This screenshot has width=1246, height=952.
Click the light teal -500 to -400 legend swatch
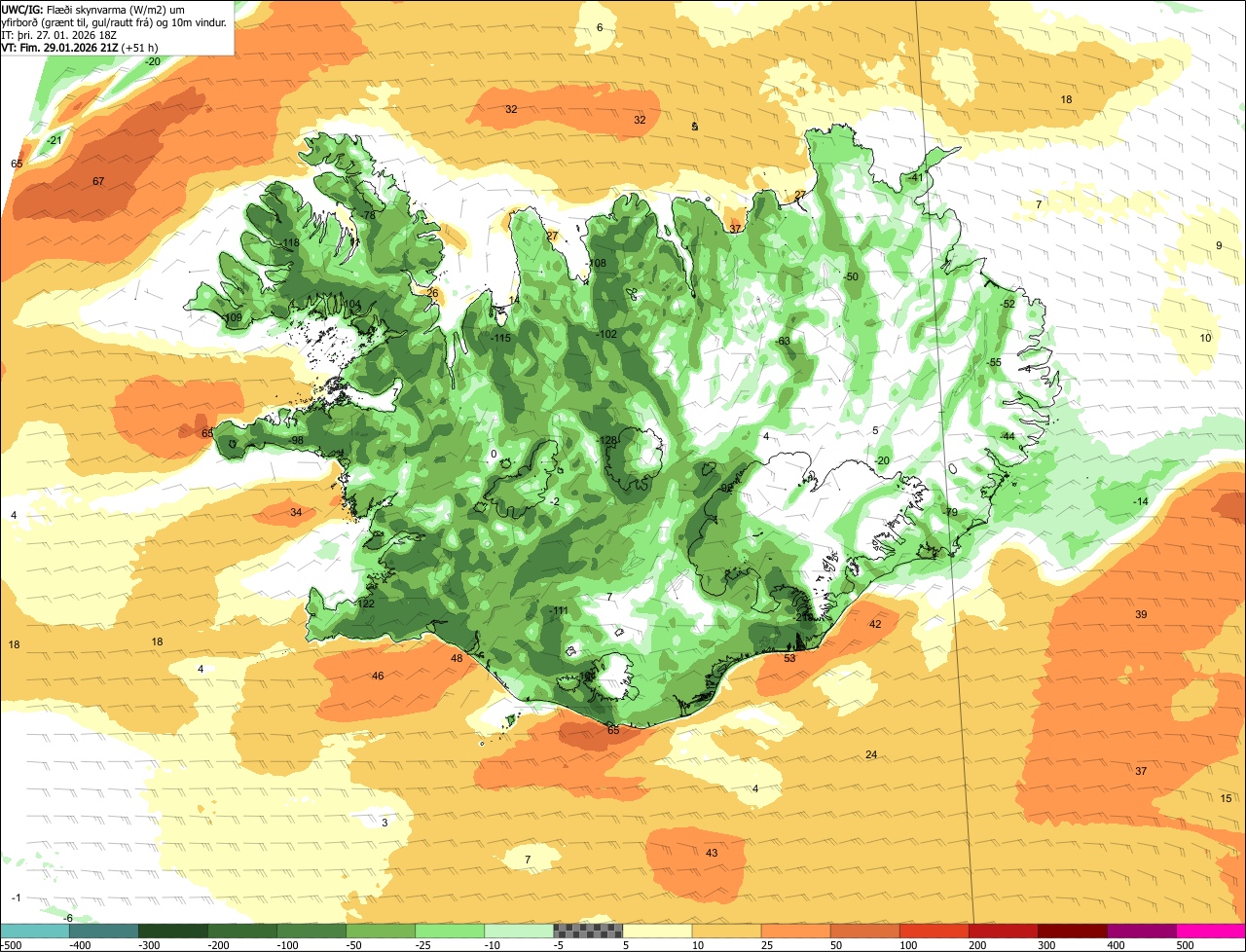34,931
